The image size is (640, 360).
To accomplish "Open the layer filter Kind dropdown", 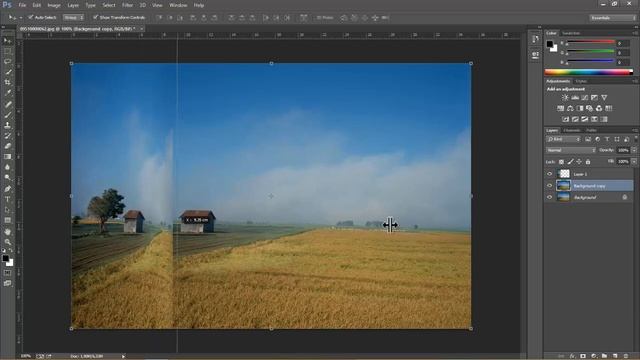I will pyautogui.click(x=564, y=139).
